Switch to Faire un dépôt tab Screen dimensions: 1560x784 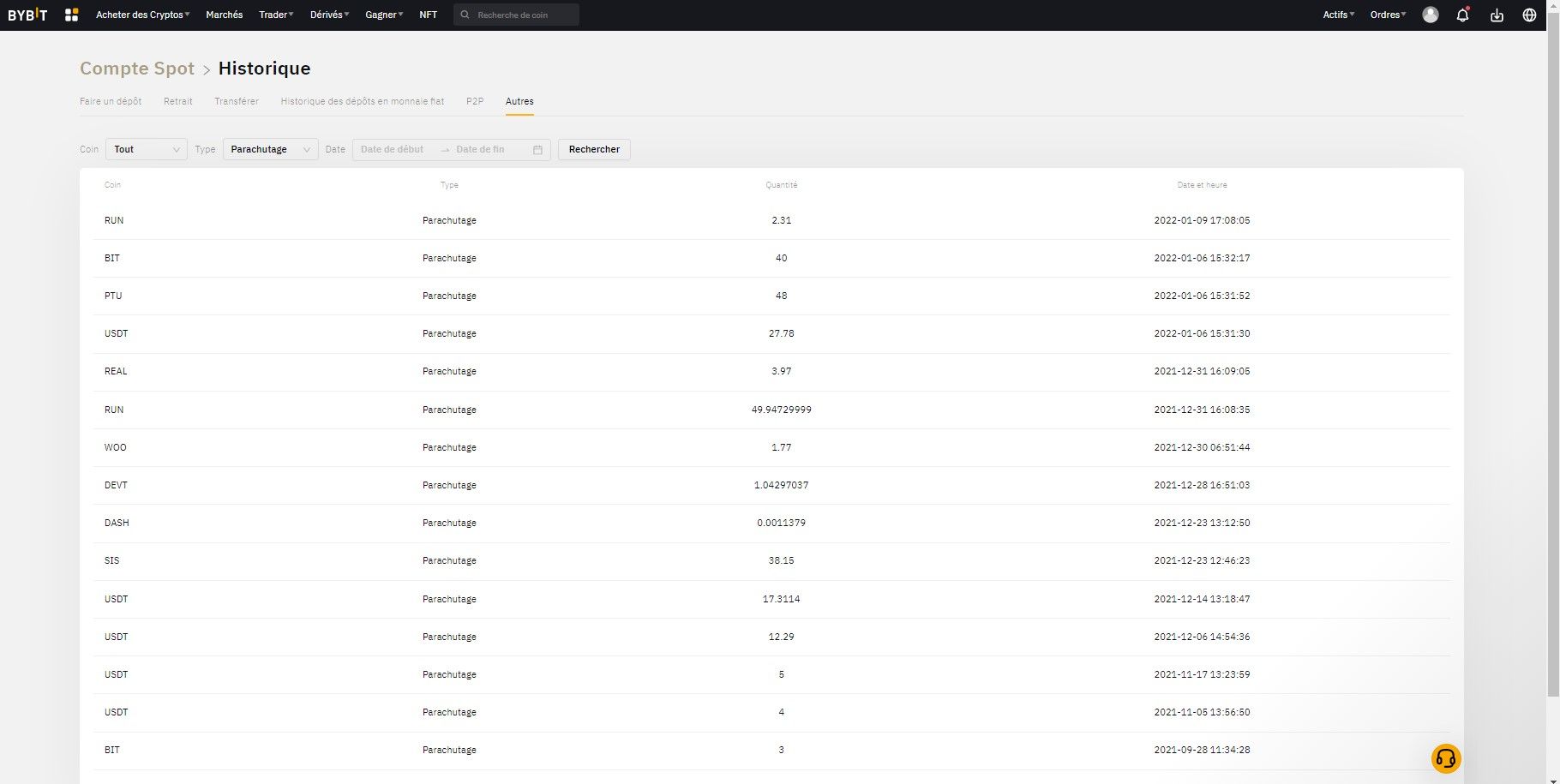(x=111, y=101)
